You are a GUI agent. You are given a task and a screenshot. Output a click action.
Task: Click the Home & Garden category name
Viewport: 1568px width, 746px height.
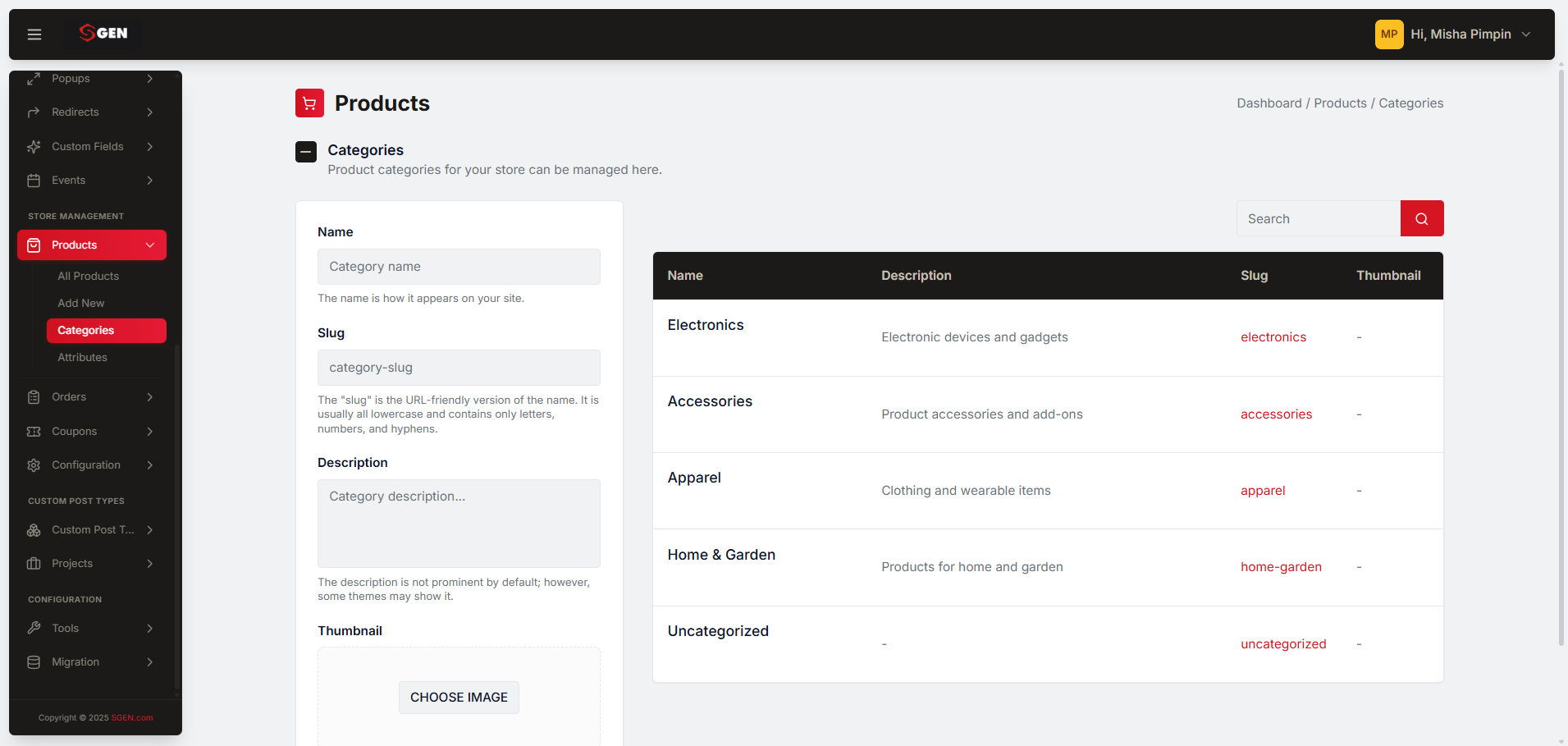(x=721, y=555)
